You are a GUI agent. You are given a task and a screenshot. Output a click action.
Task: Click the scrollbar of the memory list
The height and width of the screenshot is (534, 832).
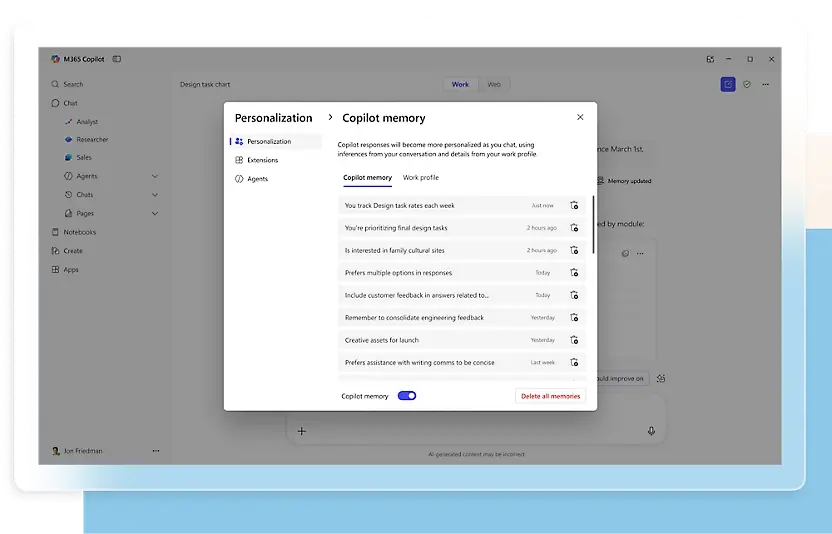[x=593, y=224]
